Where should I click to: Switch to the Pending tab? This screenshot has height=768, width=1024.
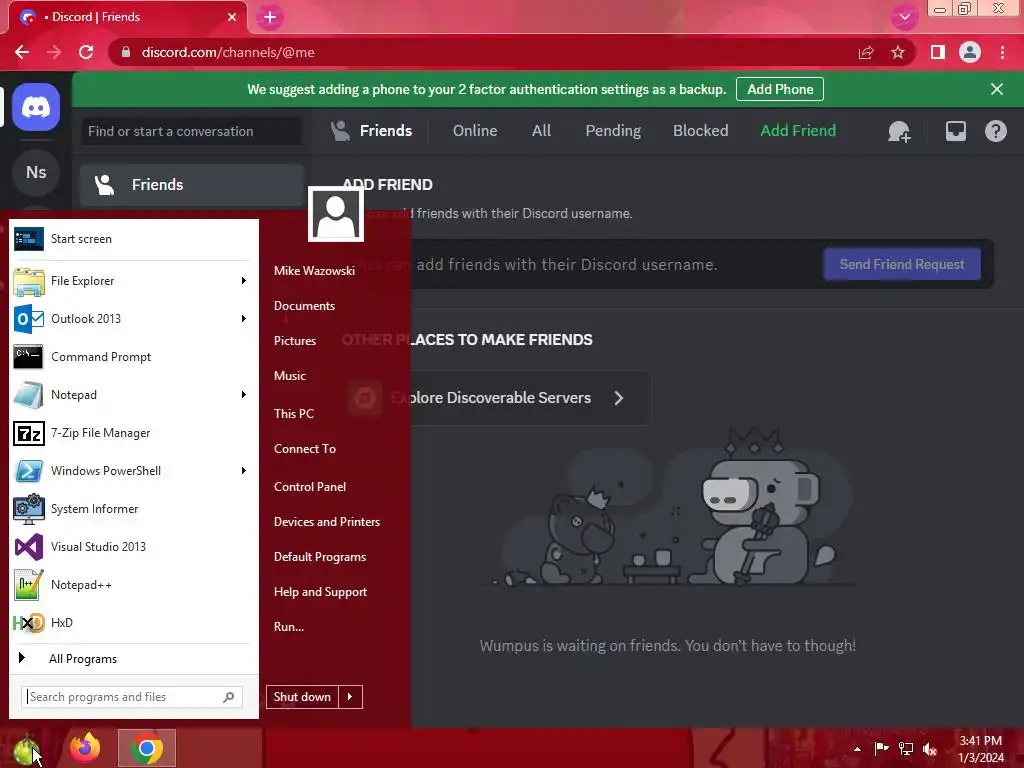click(x=613, y=131)
